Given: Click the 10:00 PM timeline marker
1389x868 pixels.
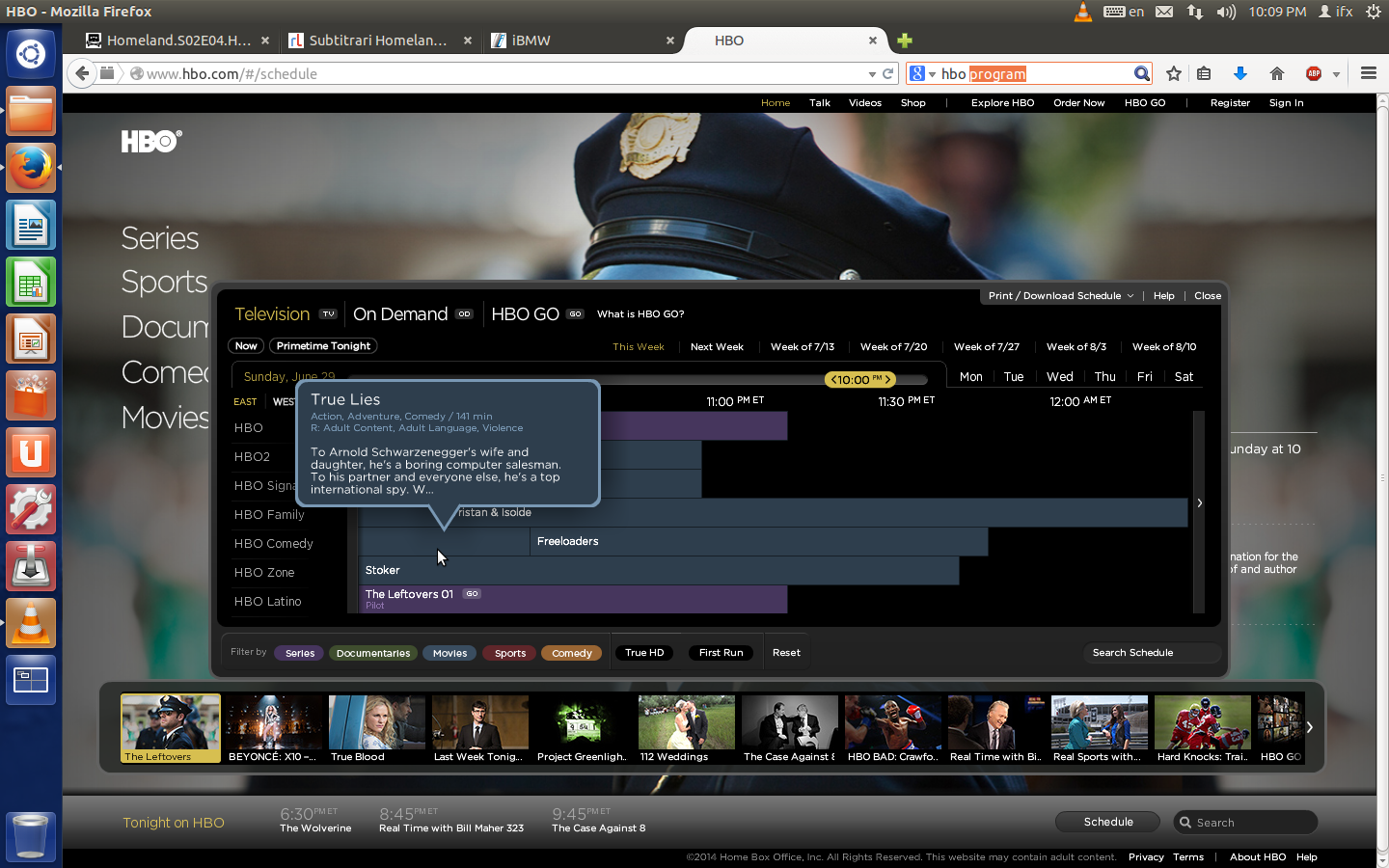Looking at the screenshot, I should tap(860, 380).
